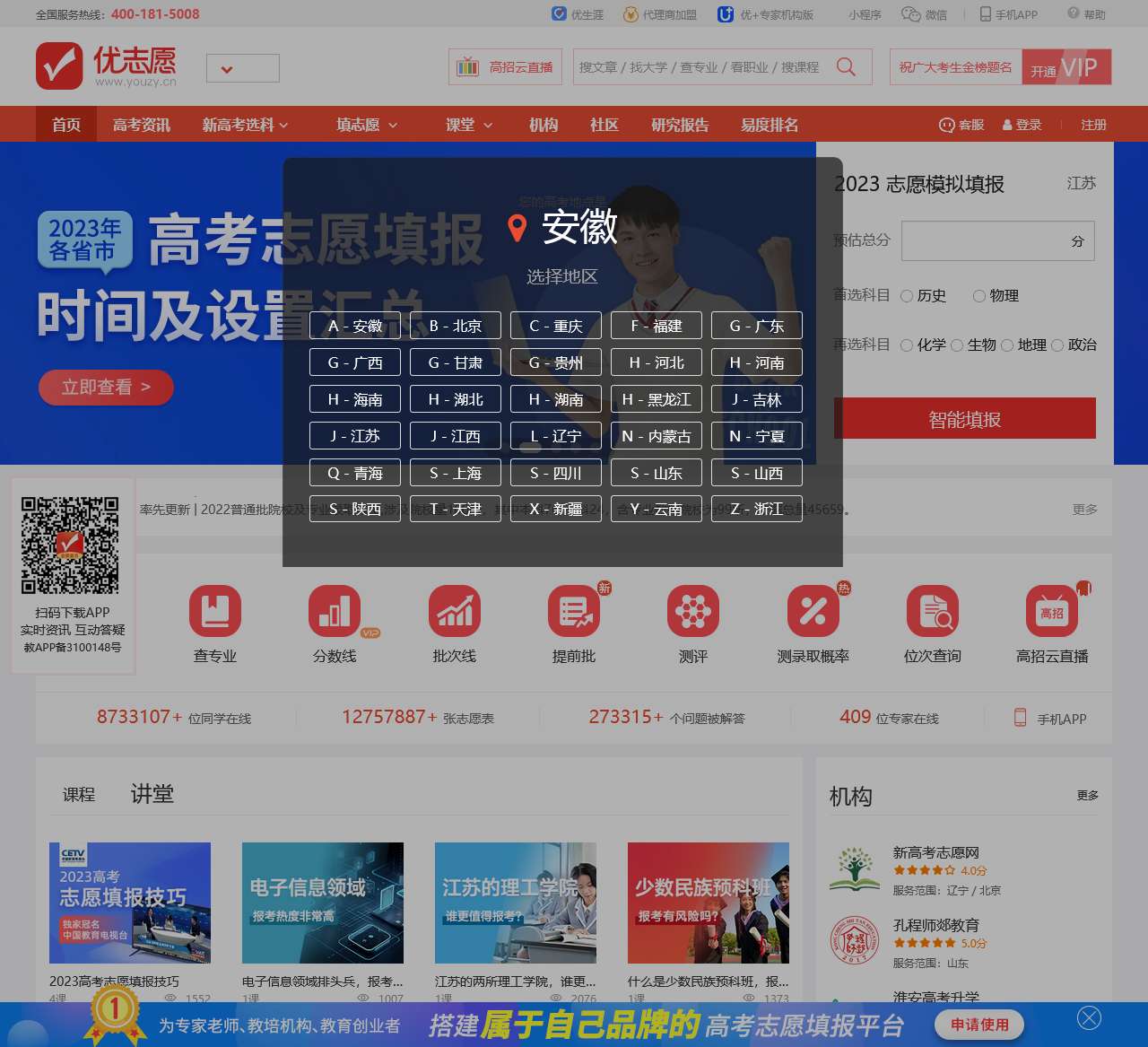This screenshot has height=1047, width=1148.
Task: Open the 社区 navigation menu item
Action: (604, 125)
